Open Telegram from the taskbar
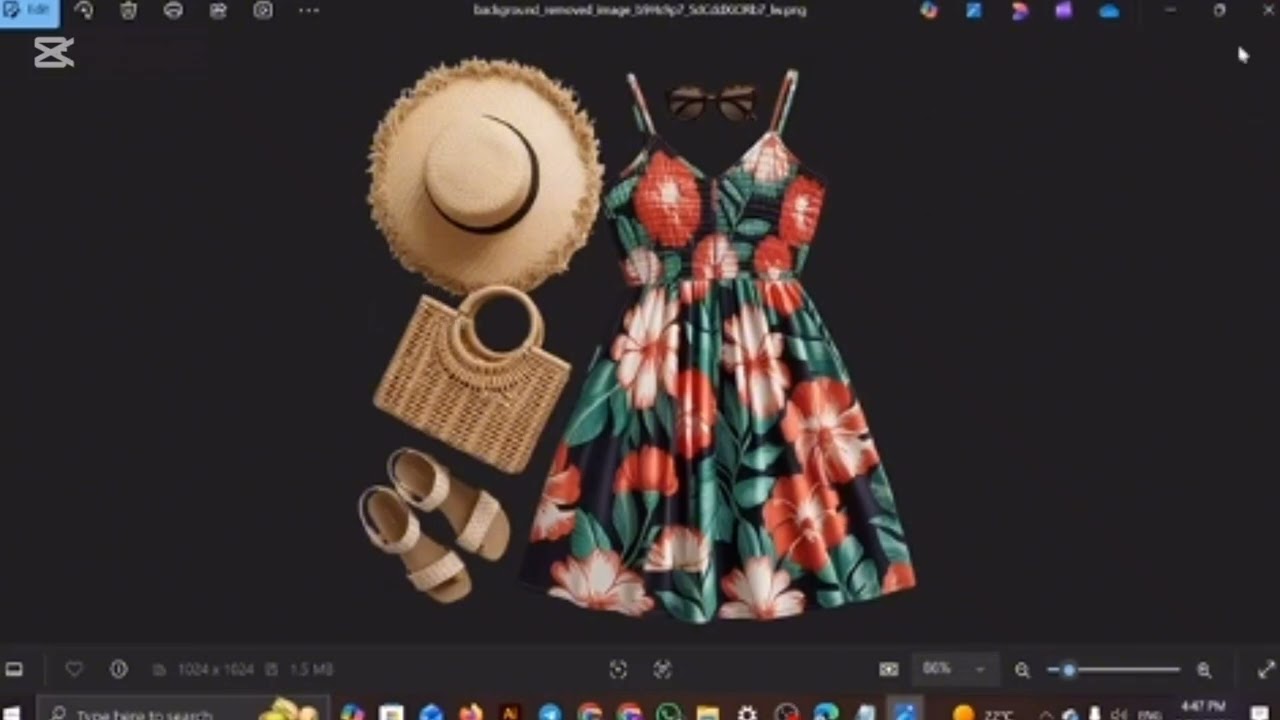The width and height of the screenshot is (1280, 720). 550,713
